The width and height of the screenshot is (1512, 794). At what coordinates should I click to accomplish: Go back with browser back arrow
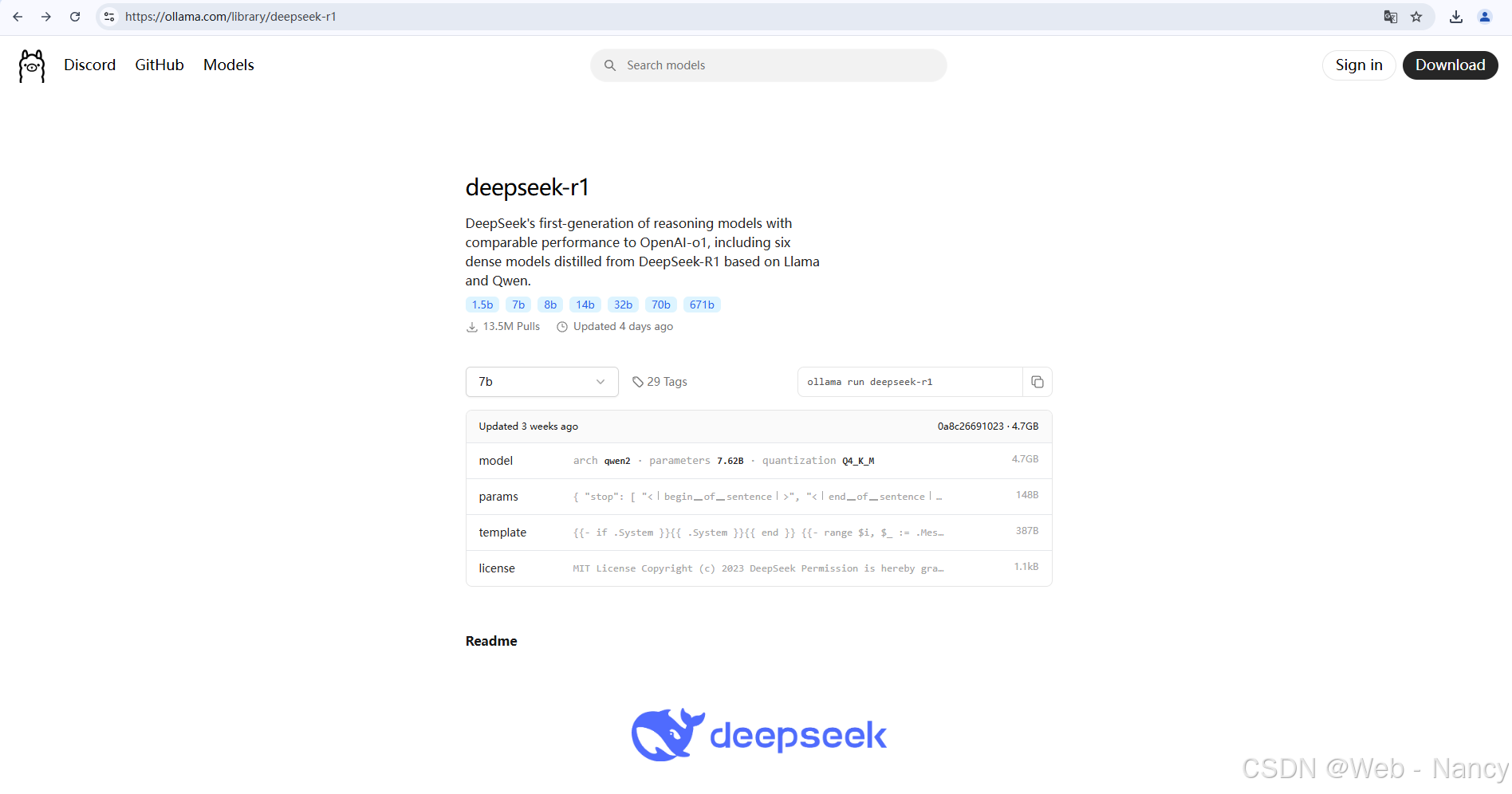click(x=18, y=17)
